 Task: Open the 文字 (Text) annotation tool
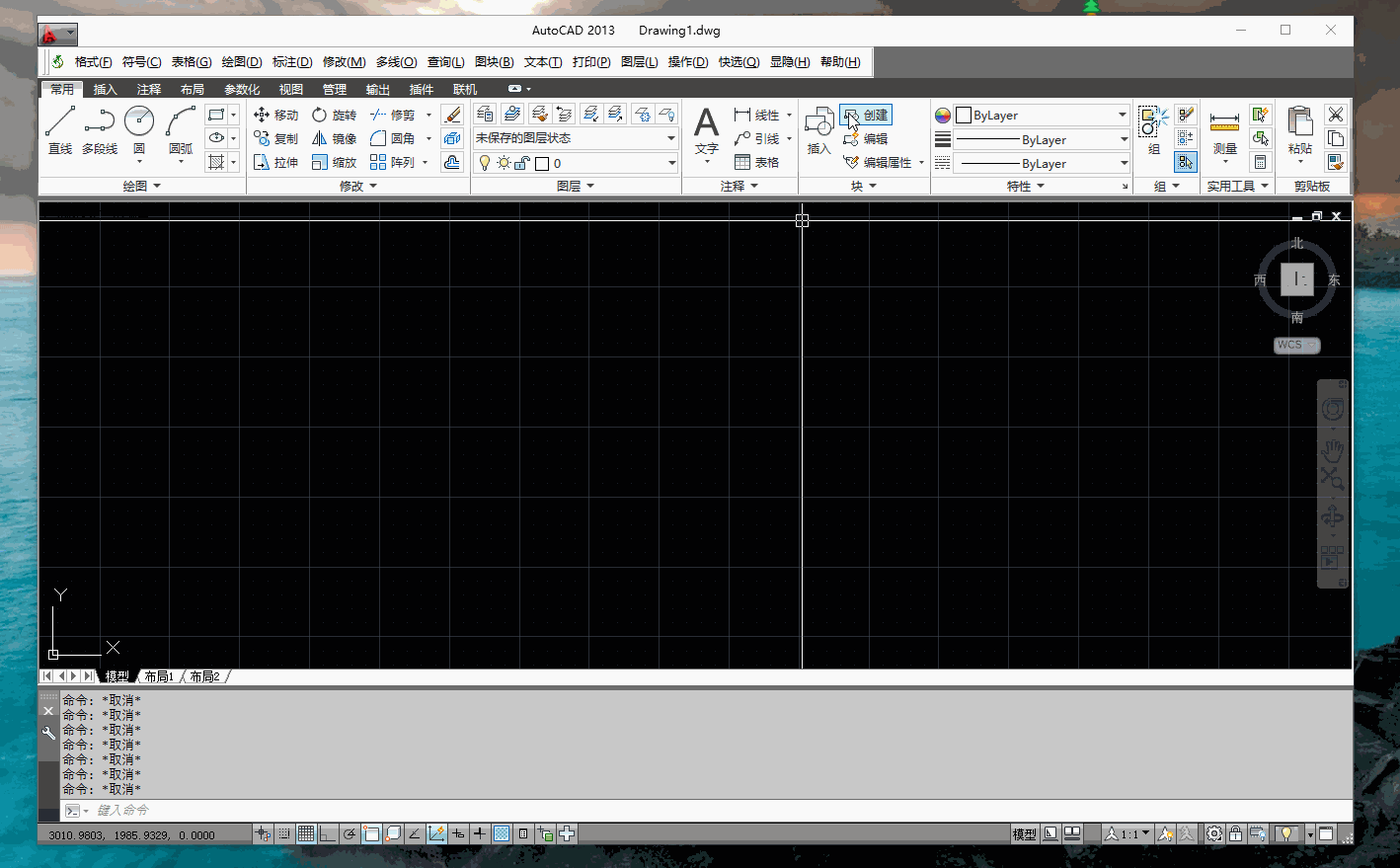pos(706,129)
